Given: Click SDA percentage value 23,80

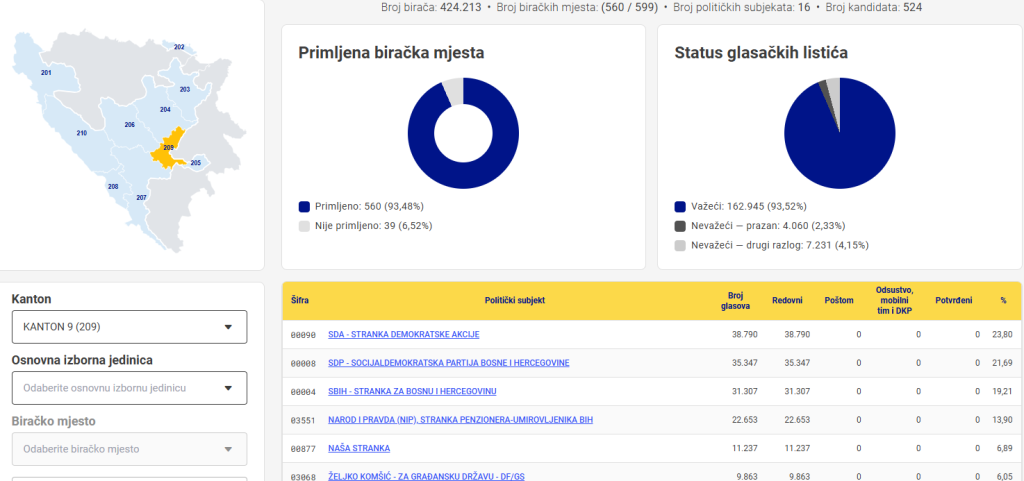Looking at the screenshot, I should tap(1002, 334).
